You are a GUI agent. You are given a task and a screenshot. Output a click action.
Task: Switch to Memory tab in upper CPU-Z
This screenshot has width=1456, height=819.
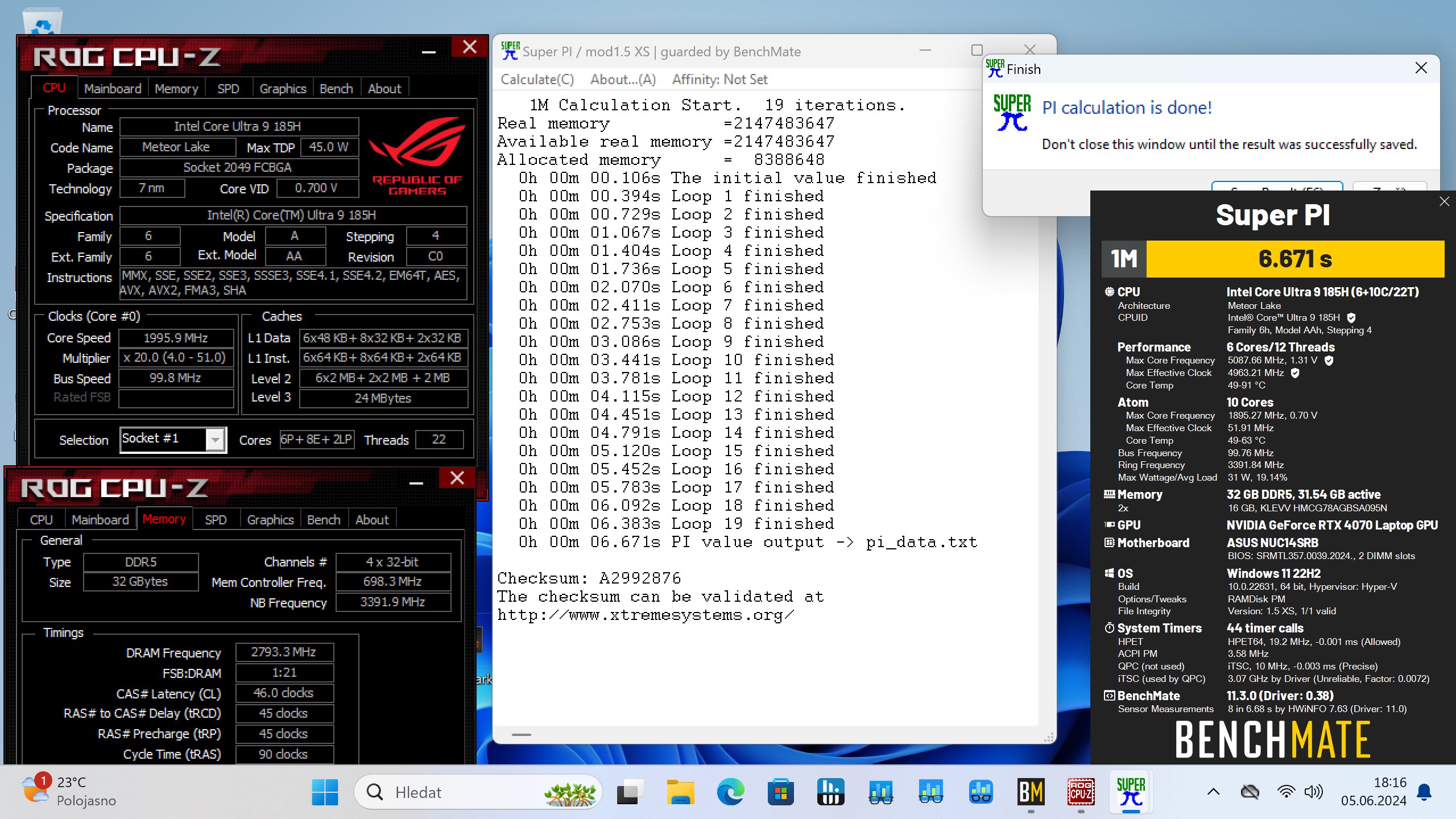tap(176, 89)
